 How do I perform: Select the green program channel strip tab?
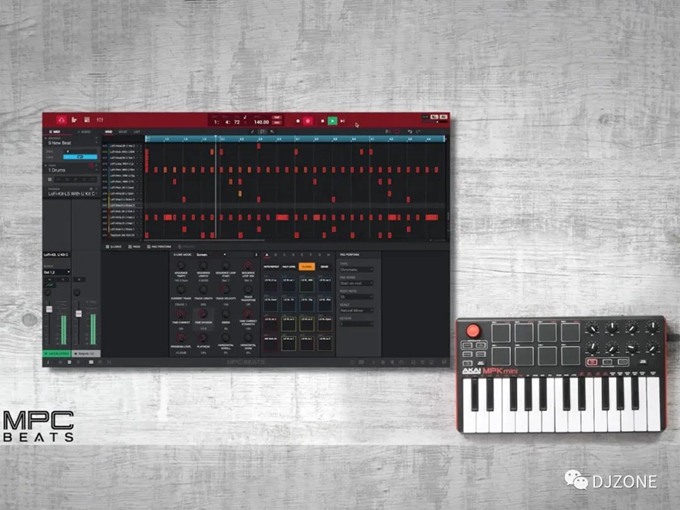tap(56, 354)
